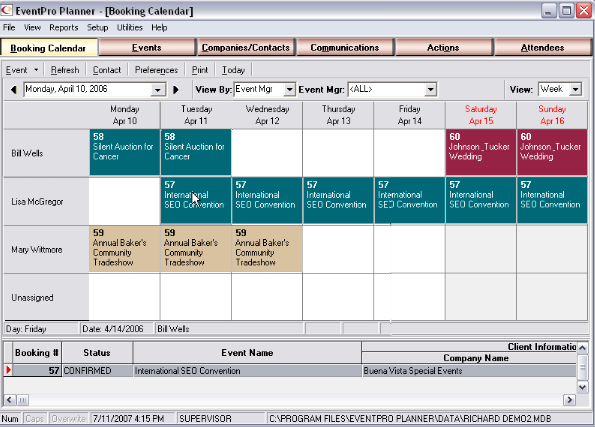Select Annual Baker's Tradeshow on Wednesday
The image size is (595, 427).
coord(267,249)
